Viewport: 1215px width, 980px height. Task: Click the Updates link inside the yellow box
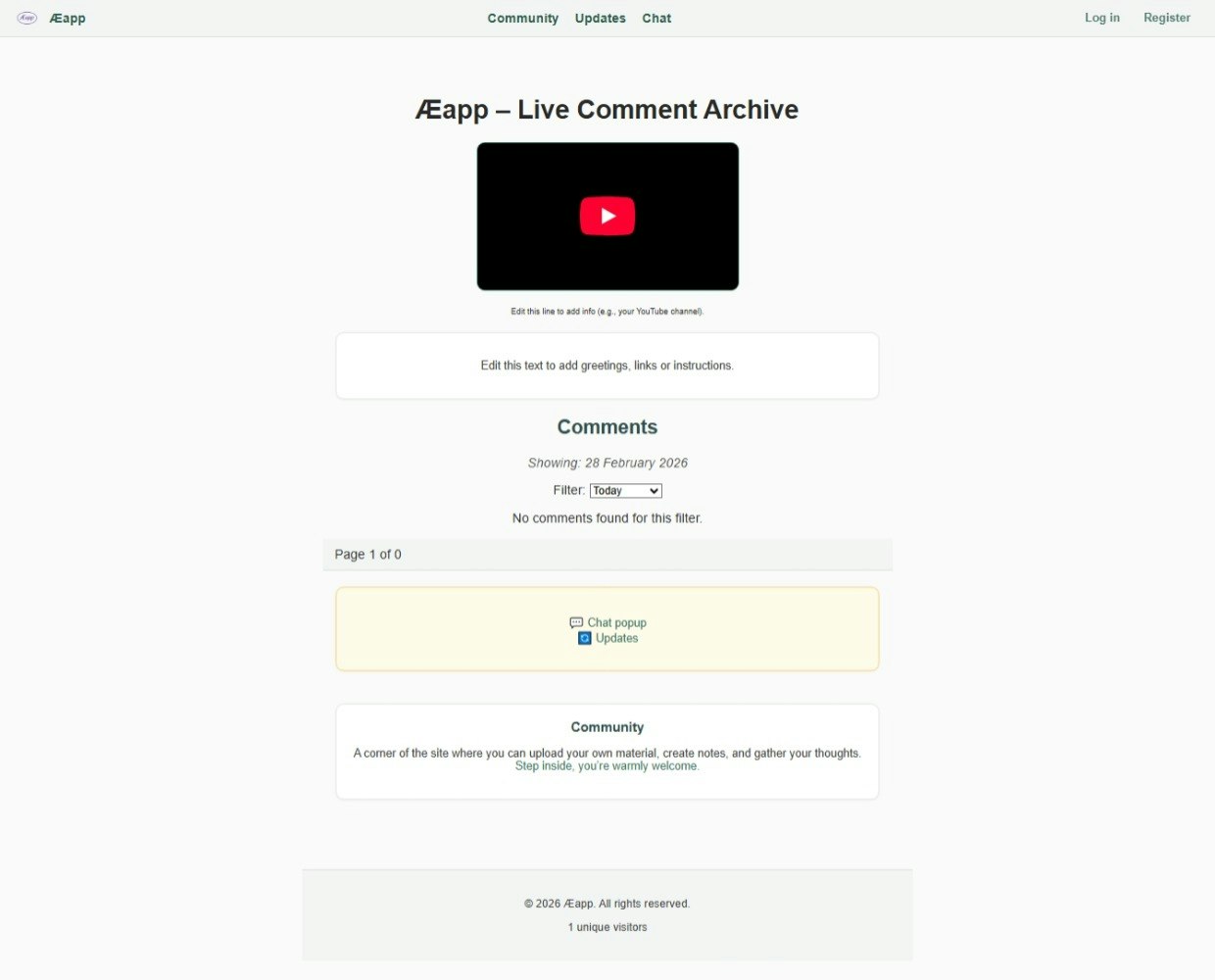617,638
